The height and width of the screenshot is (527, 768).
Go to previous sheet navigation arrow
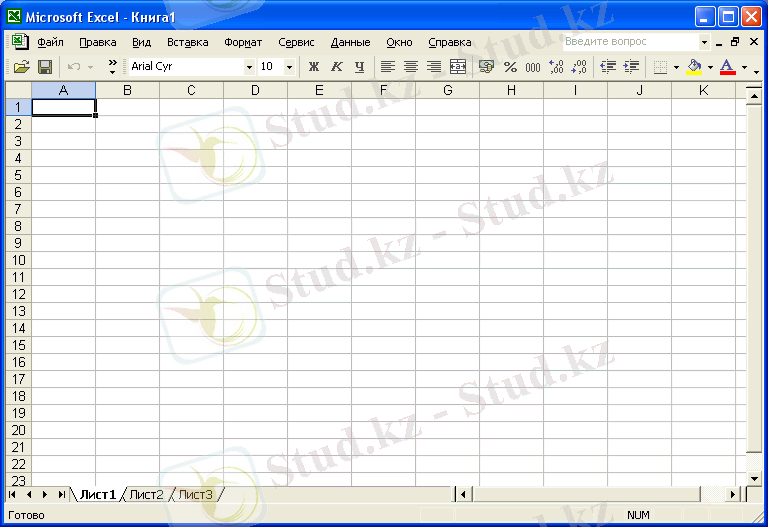[29, 495]
